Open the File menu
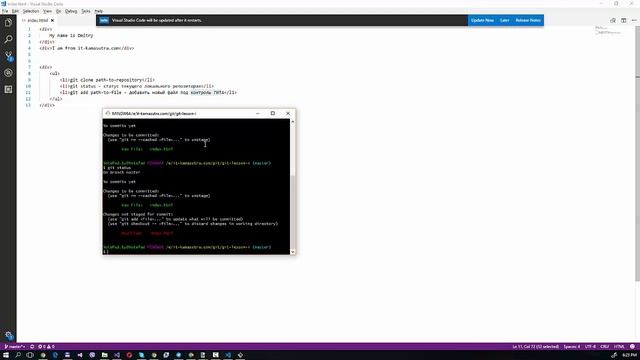The image size is (640, 360). pyautogui.click(x=5, y=11)
